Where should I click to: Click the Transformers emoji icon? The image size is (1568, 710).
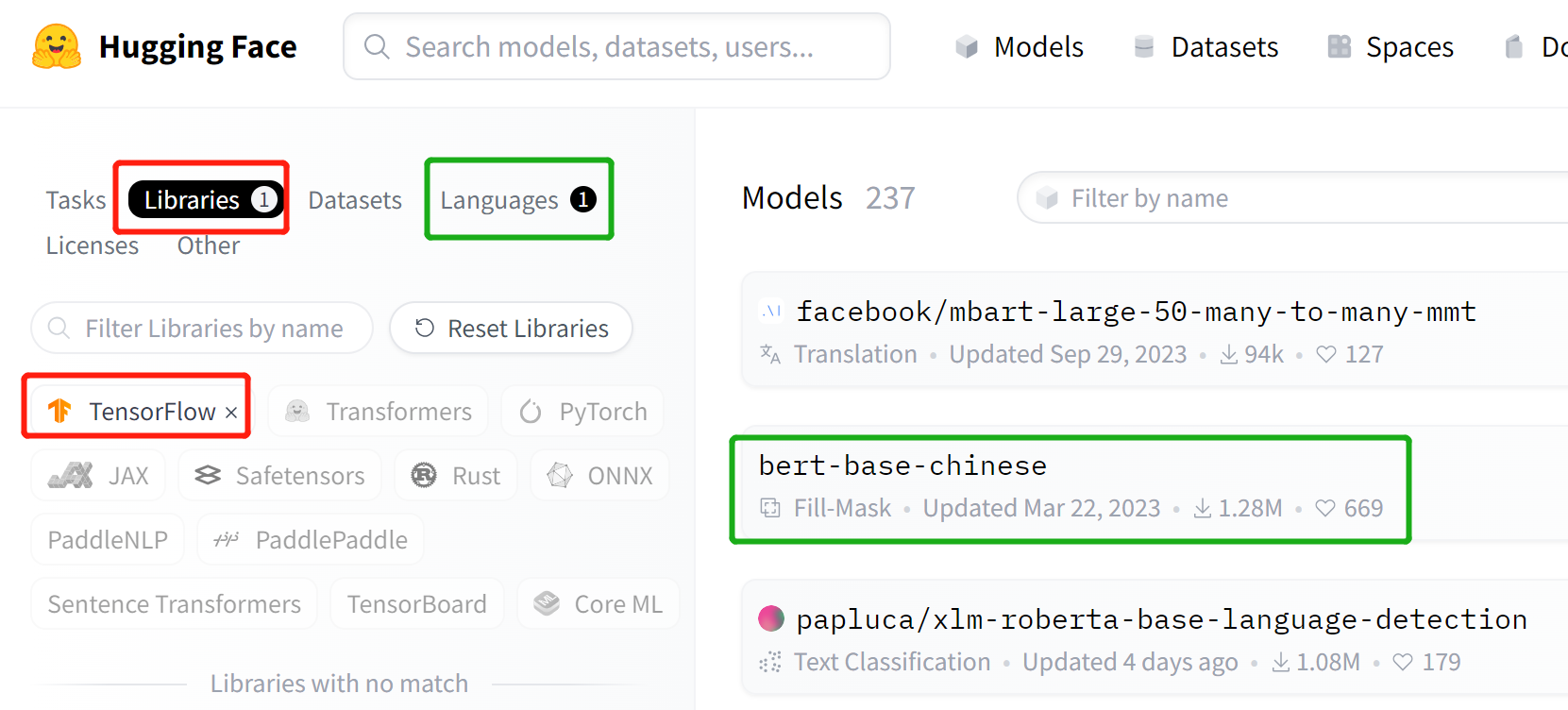click(x=297, y=411)
